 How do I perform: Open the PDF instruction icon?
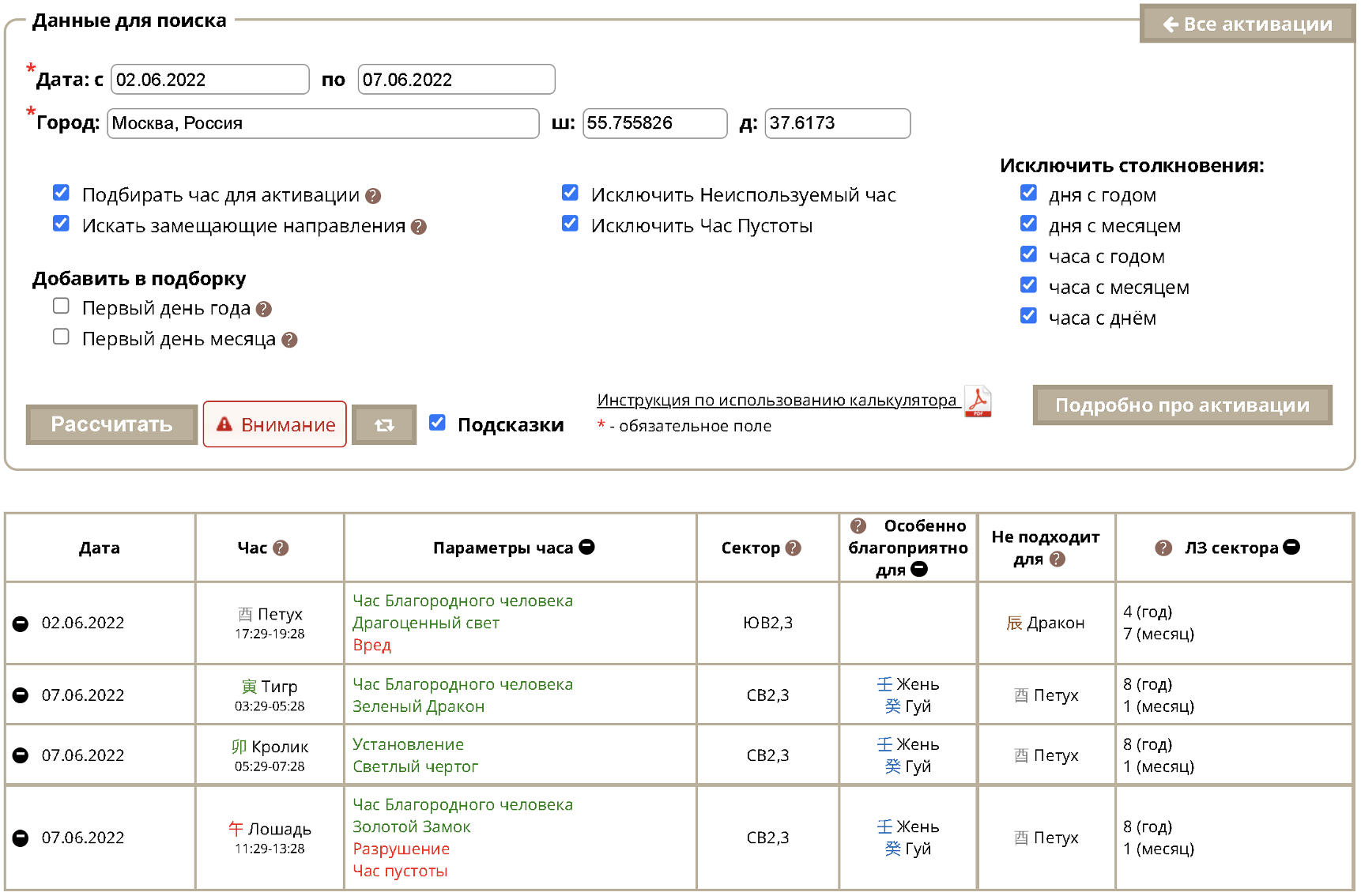coord(978,401)
